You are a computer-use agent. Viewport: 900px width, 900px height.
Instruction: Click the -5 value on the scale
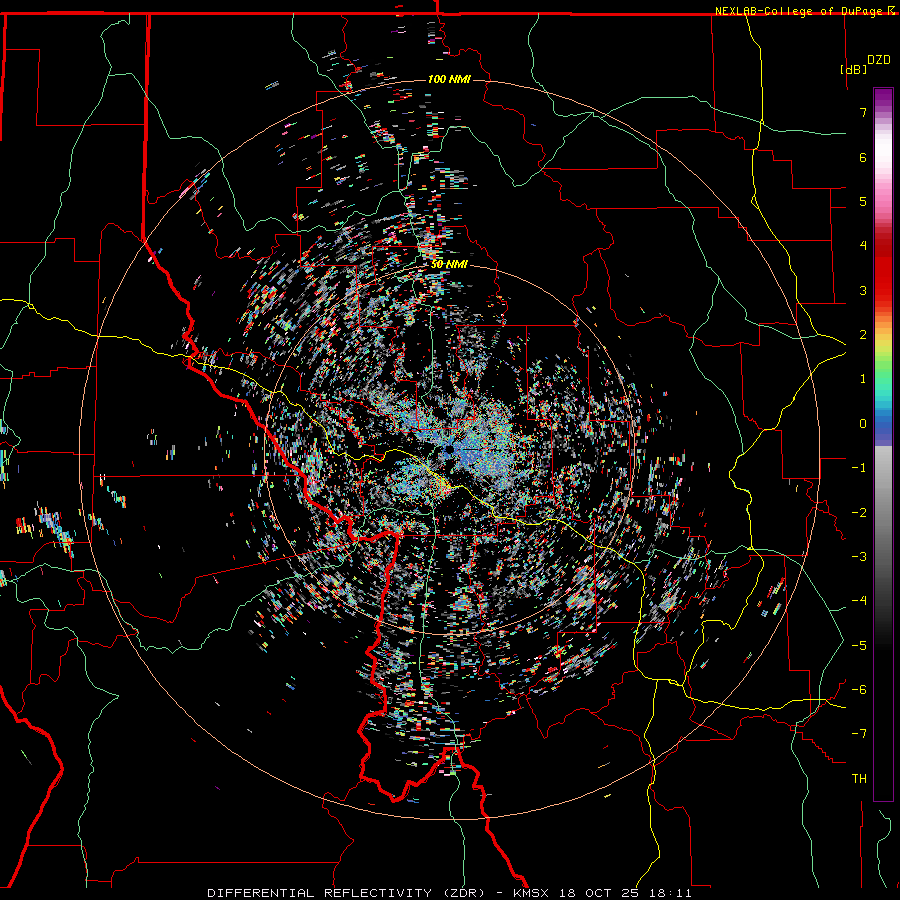coord(859,645)
